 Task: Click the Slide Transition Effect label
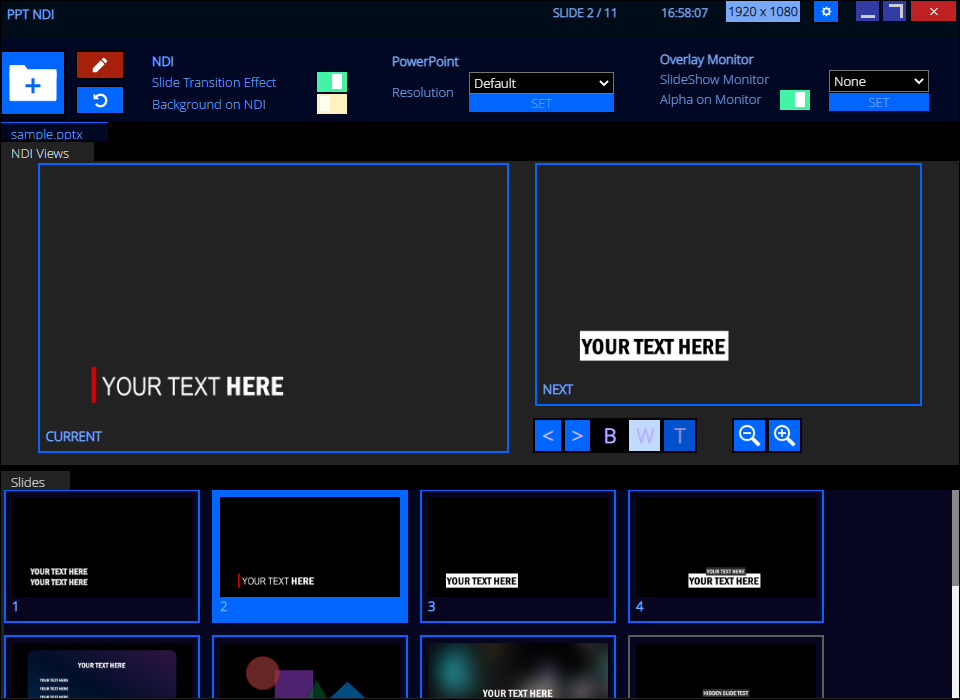coord(214,82)
